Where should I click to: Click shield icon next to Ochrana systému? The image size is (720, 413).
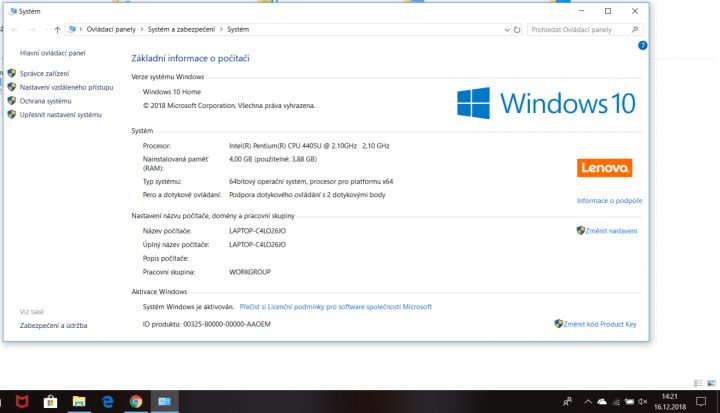pyautogui.click(x=12, y=101)
